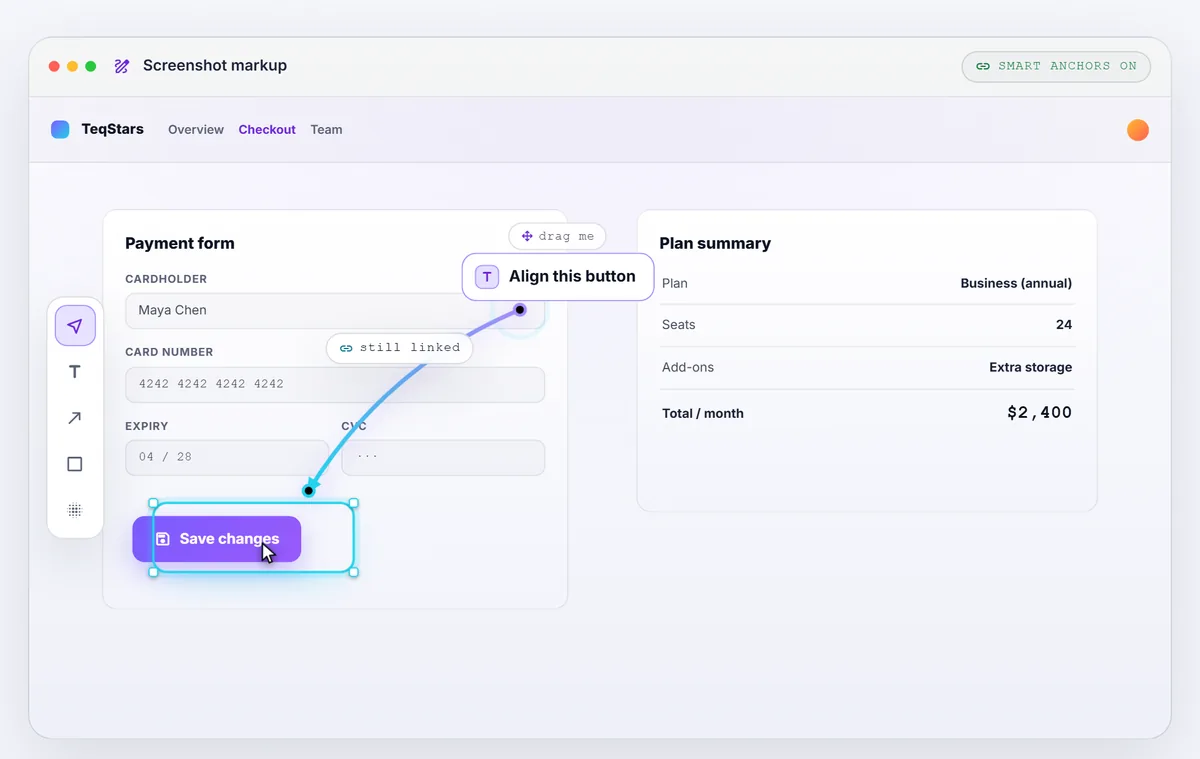Viewport: 1200px width, 759px height.
Task: Click the still linked tag
Action: [x=400, y=348]
